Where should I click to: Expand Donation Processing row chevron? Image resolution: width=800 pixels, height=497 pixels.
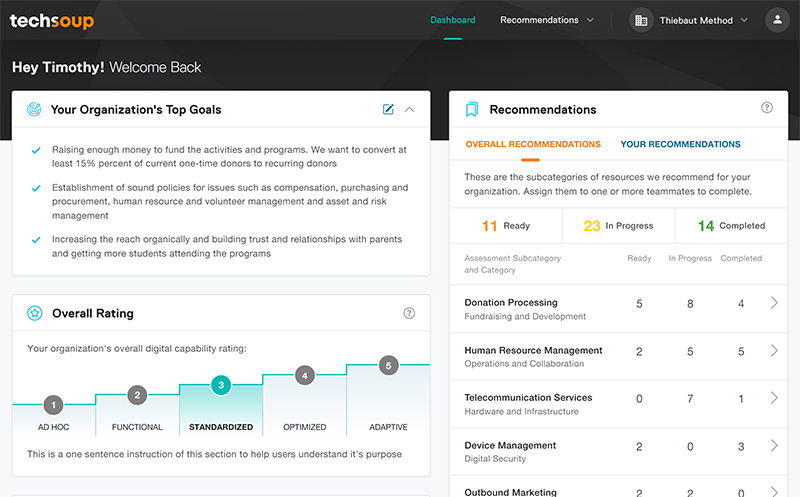click(774, 303)
